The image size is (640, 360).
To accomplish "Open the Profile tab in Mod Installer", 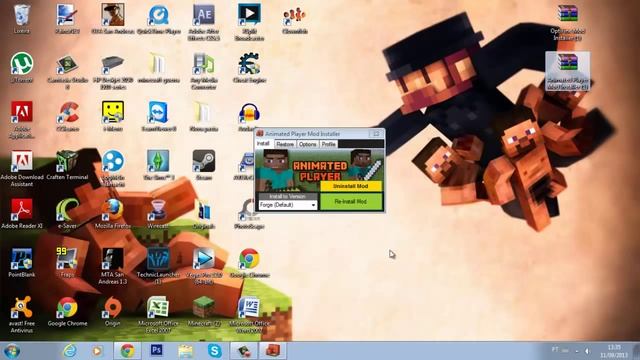I will 328,144.
